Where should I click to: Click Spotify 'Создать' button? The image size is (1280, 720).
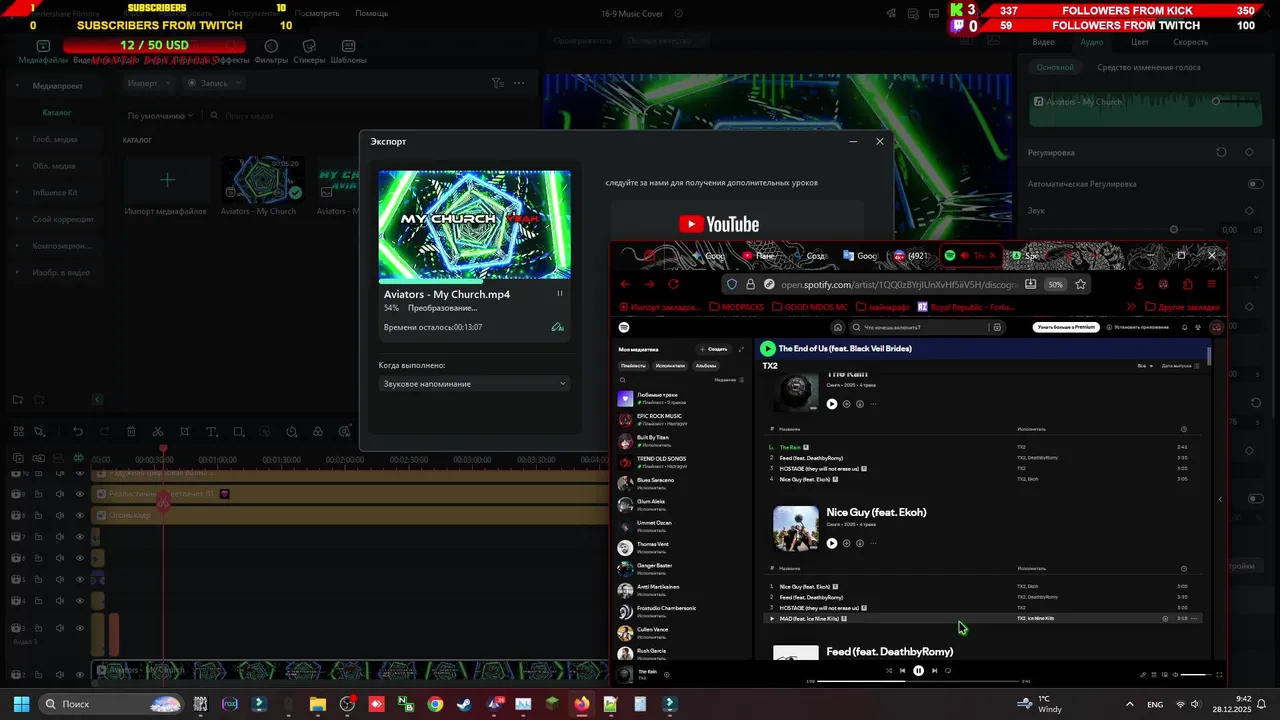714,349
